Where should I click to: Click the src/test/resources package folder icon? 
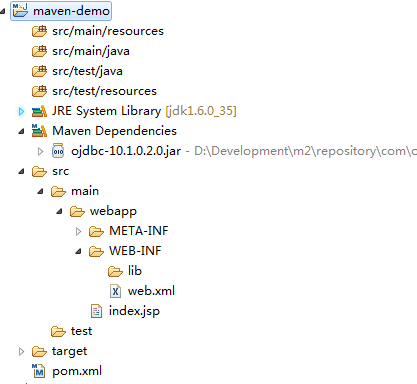point(39,91)
